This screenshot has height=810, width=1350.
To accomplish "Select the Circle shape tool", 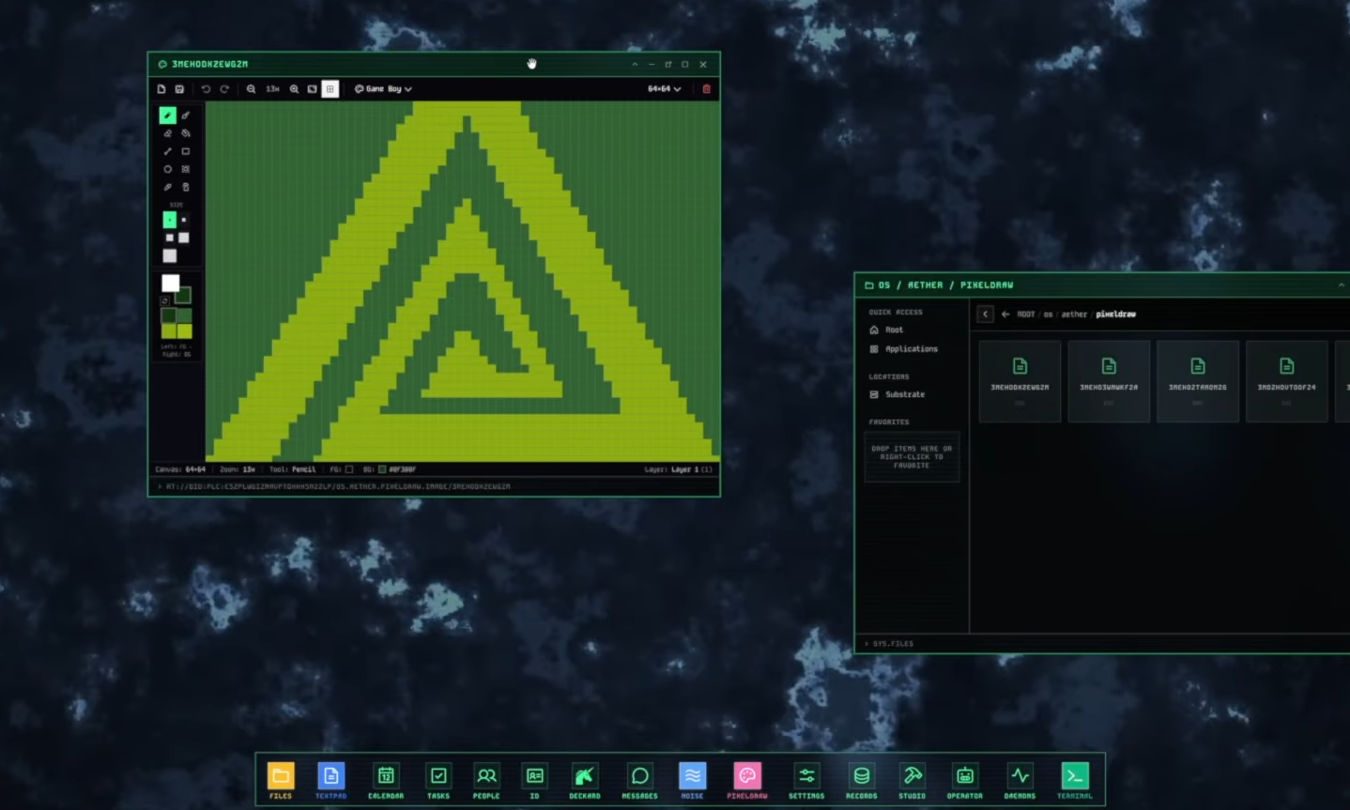I will pyautogui.click(x=168, y=169).
